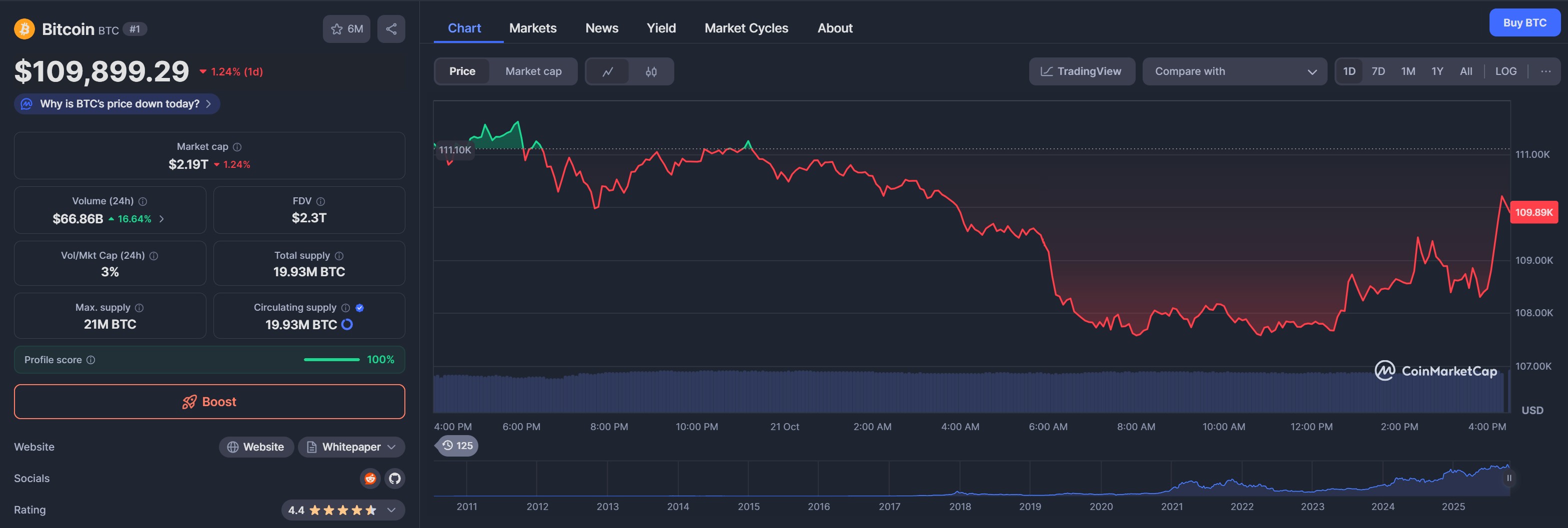Select the All time range

[x=1466, y=72]
